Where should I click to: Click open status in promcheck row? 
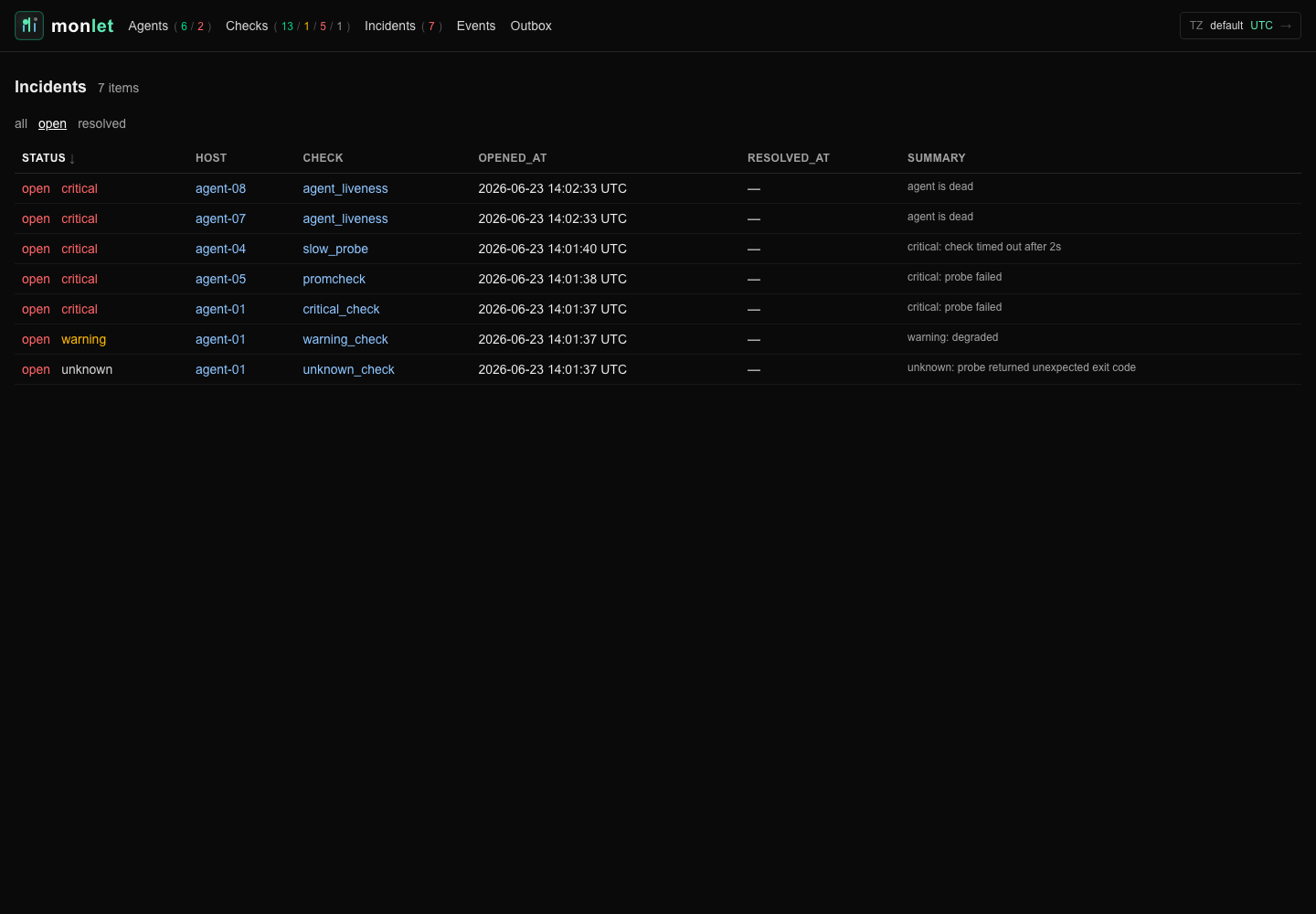[x=36, y=279]
